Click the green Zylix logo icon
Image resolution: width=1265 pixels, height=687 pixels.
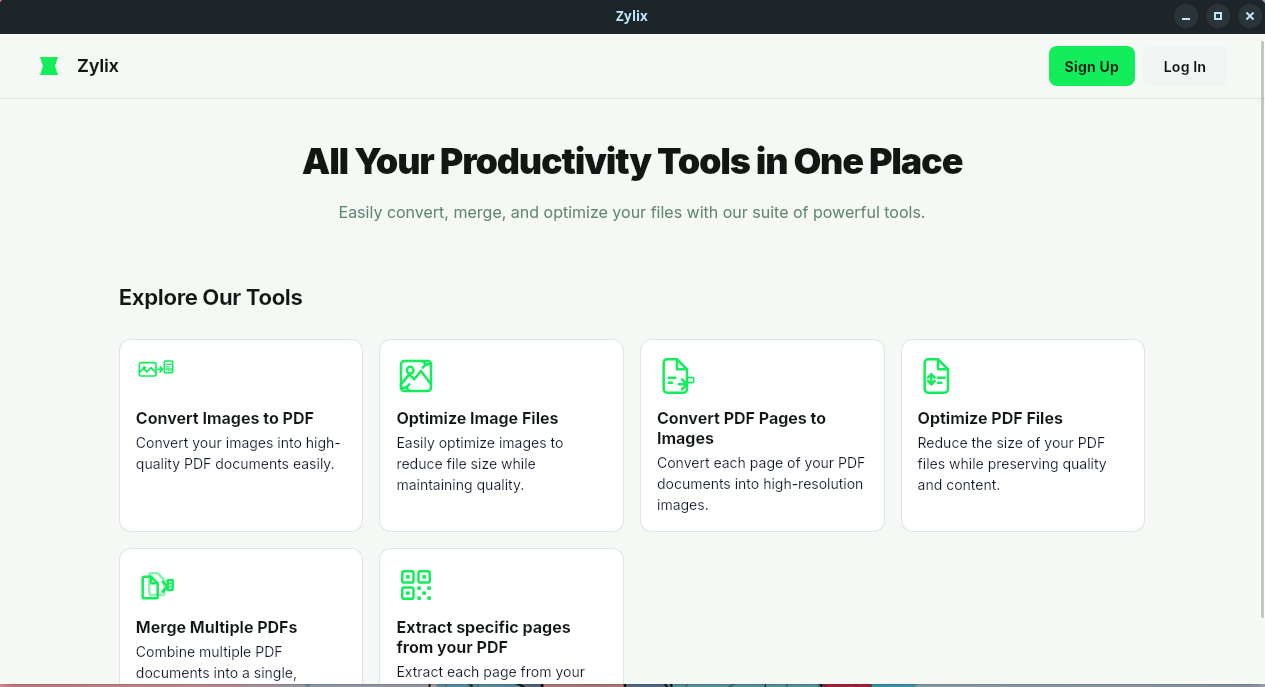49,66
